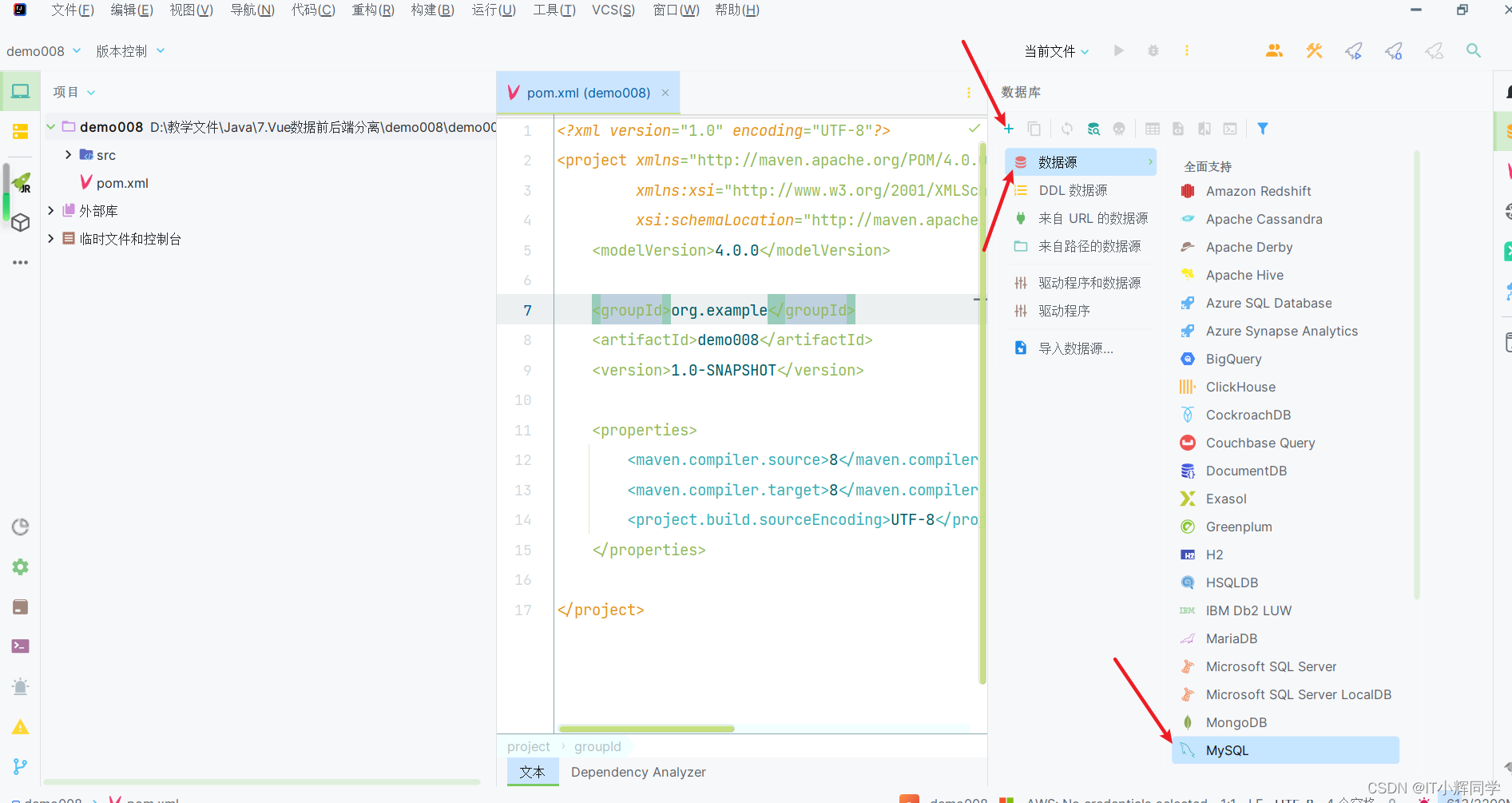Choose DDL 数据源 from menu

1081,190
